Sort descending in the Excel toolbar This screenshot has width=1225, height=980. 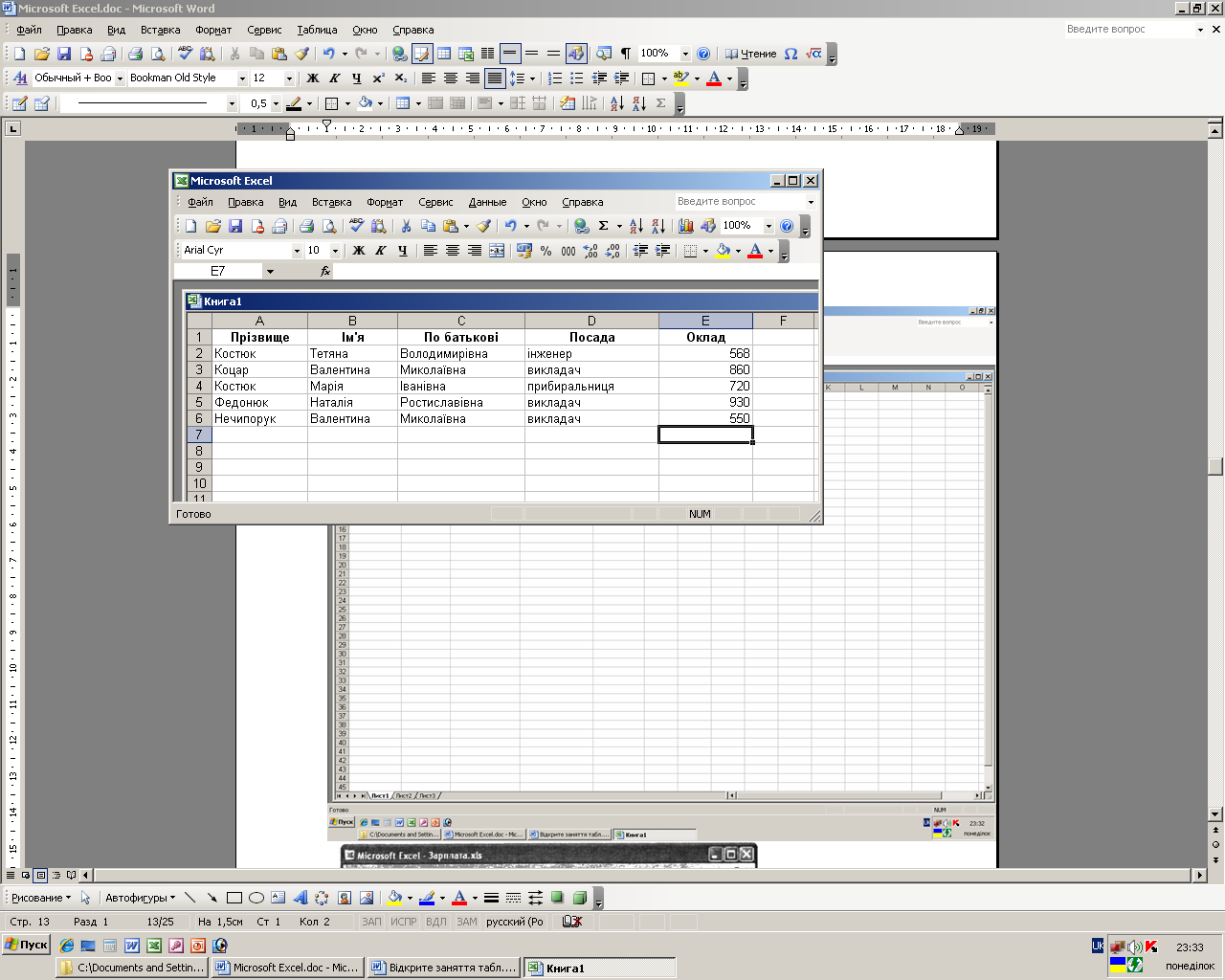tap(657, 226)
